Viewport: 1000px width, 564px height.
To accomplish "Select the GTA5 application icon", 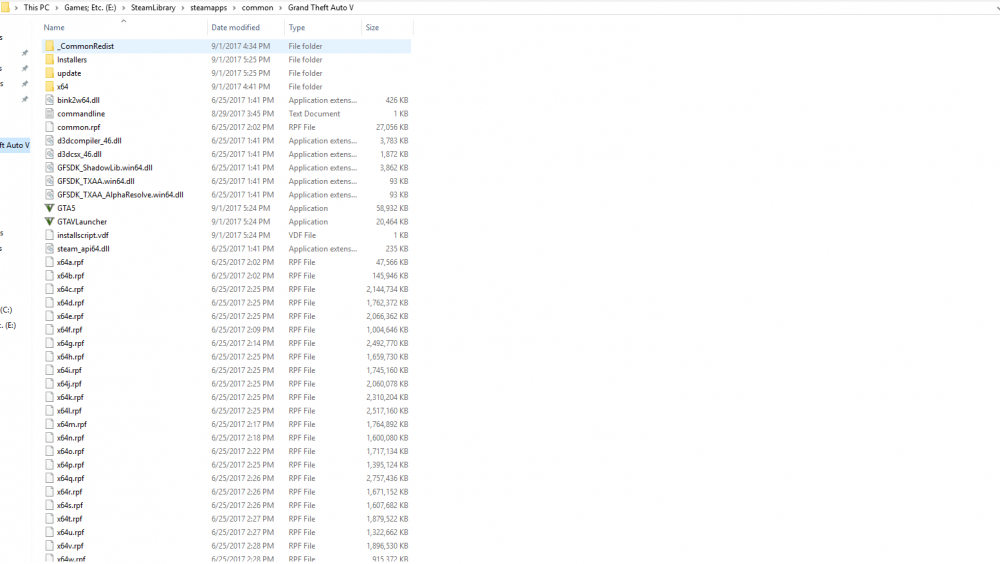I will click(x=50, y=208).
